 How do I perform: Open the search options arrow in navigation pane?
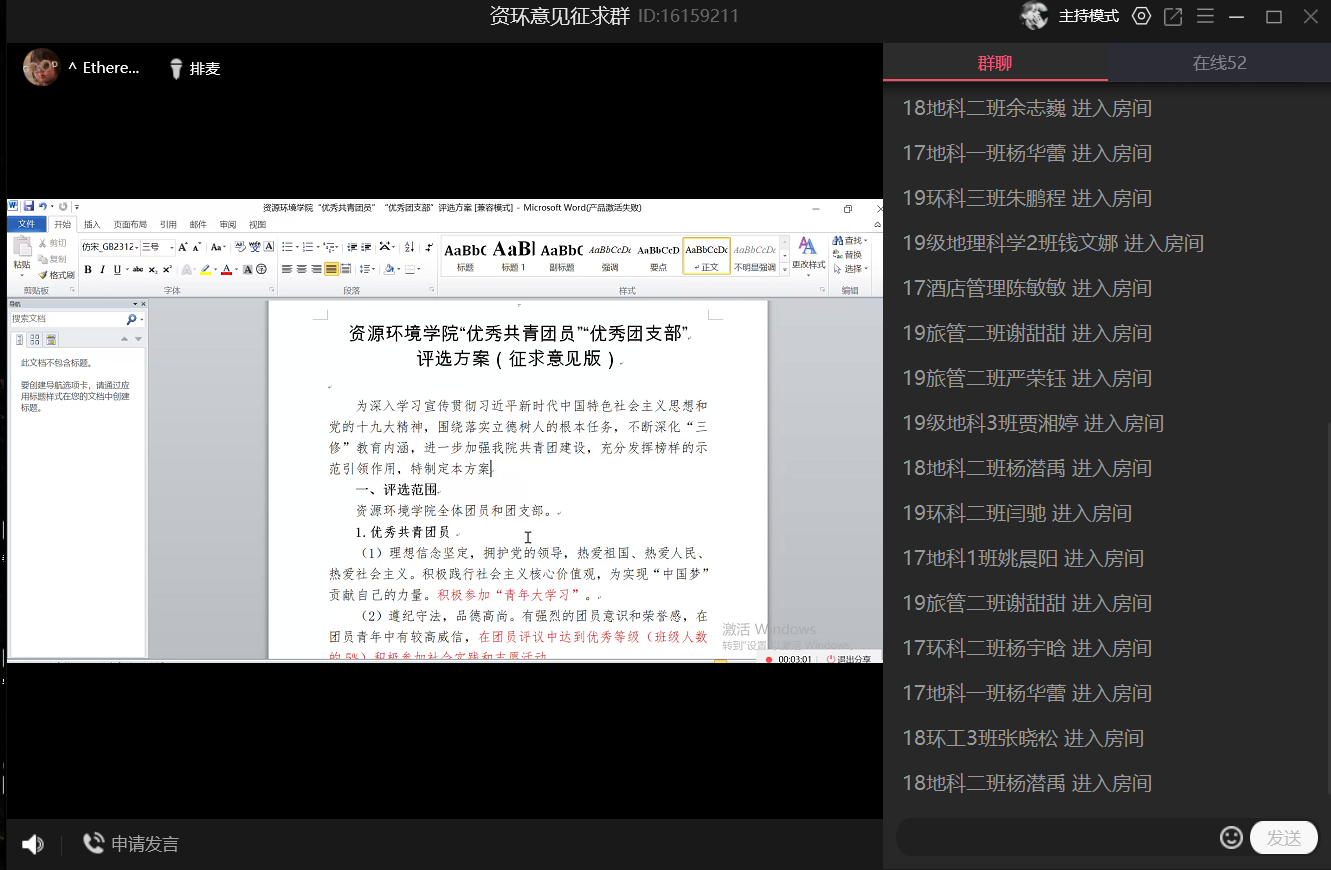click(x=142, y=319)
